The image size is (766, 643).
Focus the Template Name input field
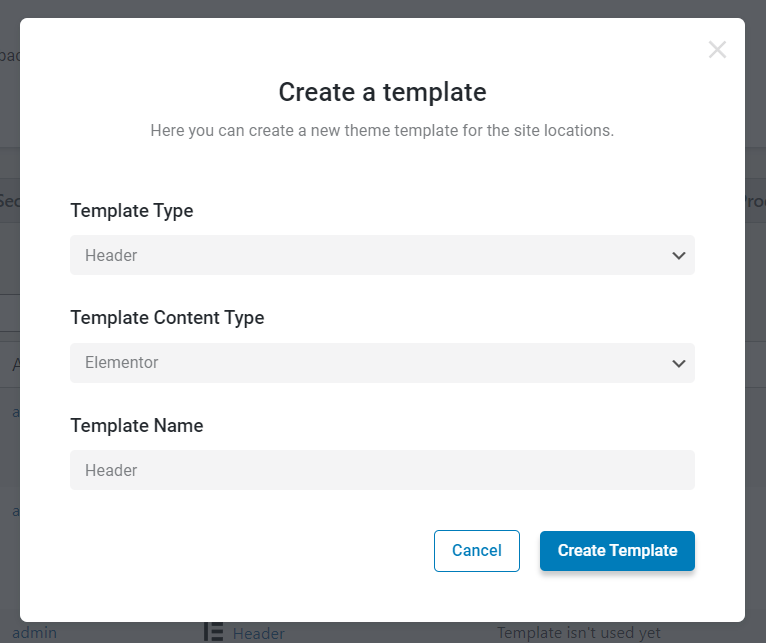tap(382, 470)
